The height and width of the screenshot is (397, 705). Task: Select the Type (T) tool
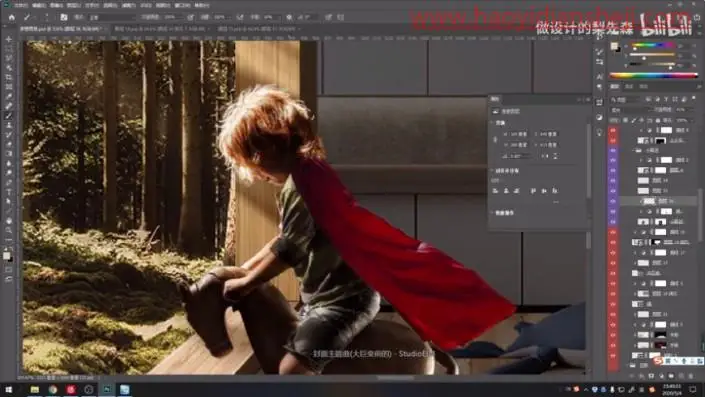(9, 192)
